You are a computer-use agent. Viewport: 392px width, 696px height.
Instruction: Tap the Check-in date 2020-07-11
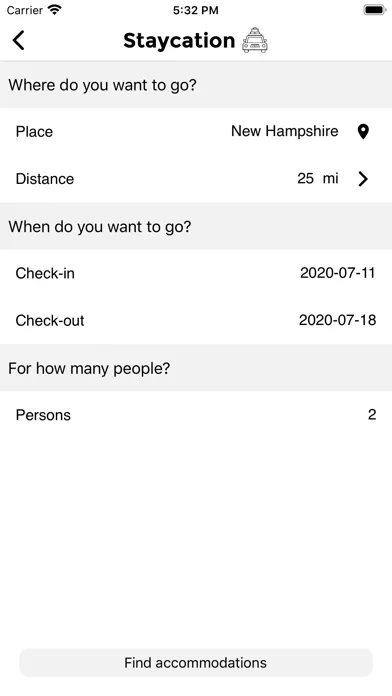pyautogui.click(x=337, y=273)
